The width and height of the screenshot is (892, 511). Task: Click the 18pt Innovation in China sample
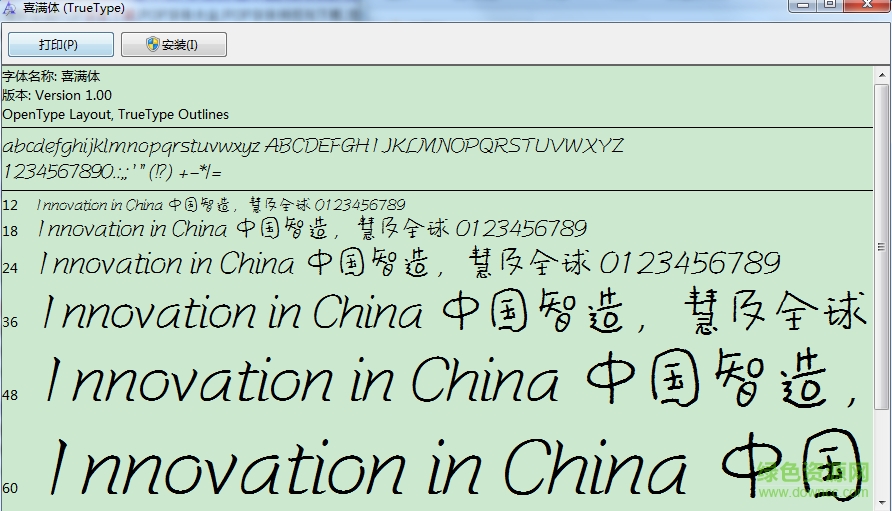point(312,229)
